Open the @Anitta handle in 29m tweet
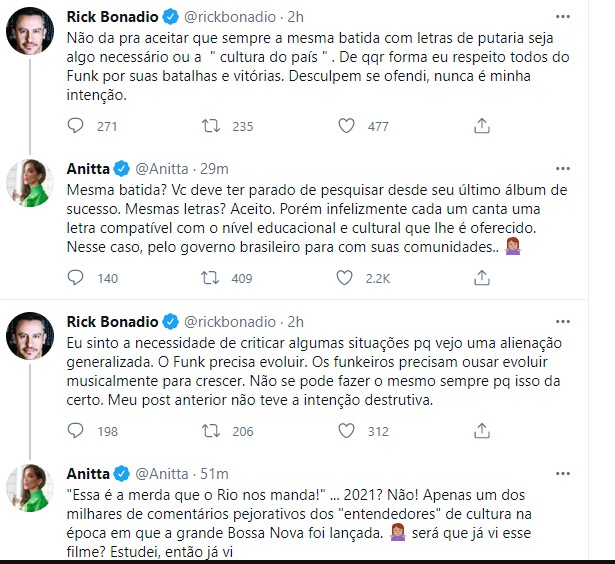Image resolution: width=615 pixels, height=564 pixels. pos(163,168)
